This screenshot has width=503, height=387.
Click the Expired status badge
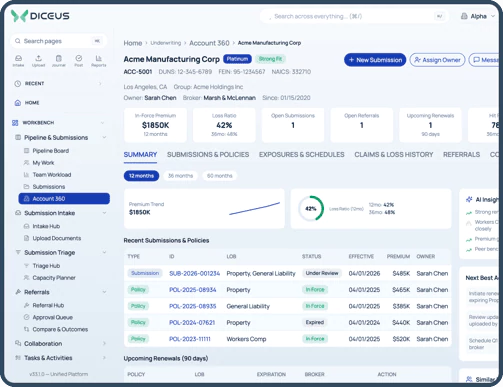(315, 322)
